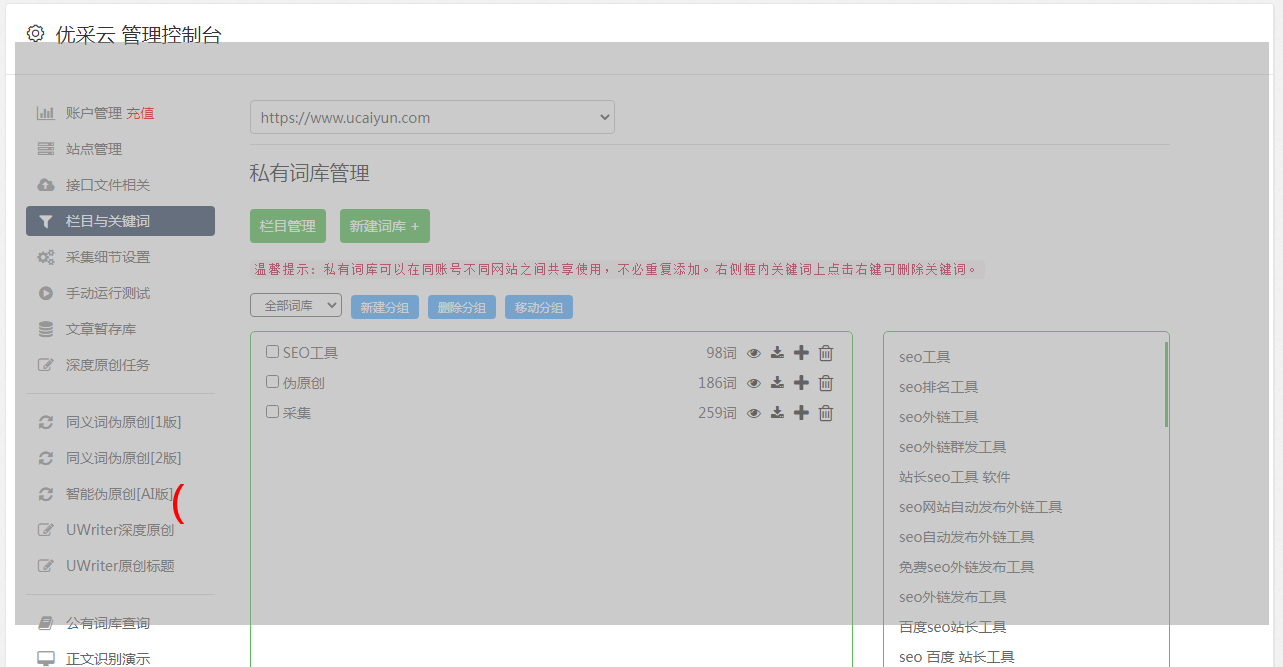Image resolution: width=1283 pixels, height=667 pixels.
Task: Click the 移动分组 button
Action: pyautogui.click(x=539, y=307)
